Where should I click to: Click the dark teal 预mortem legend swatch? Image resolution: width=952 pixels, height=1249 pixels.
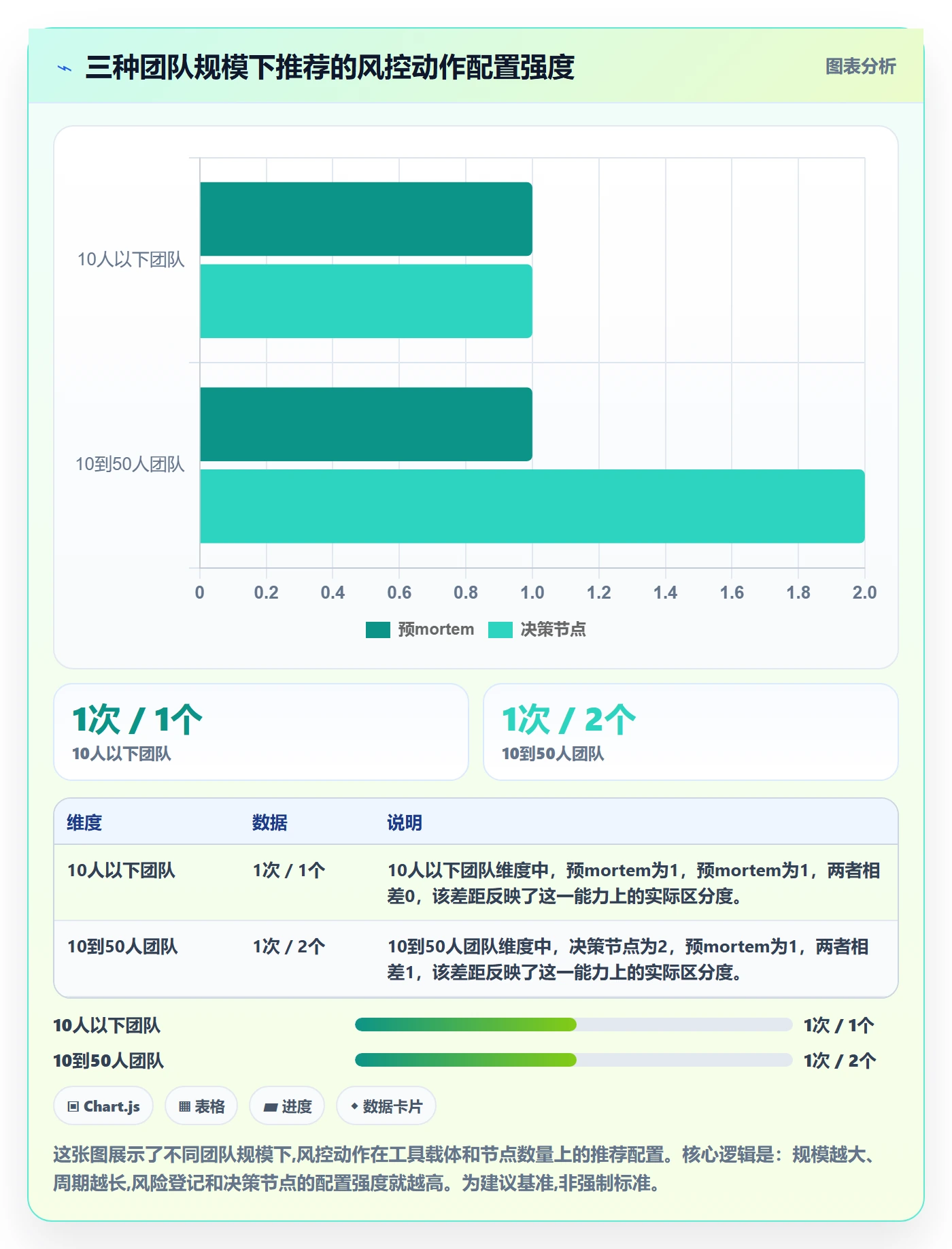(378, 630)
